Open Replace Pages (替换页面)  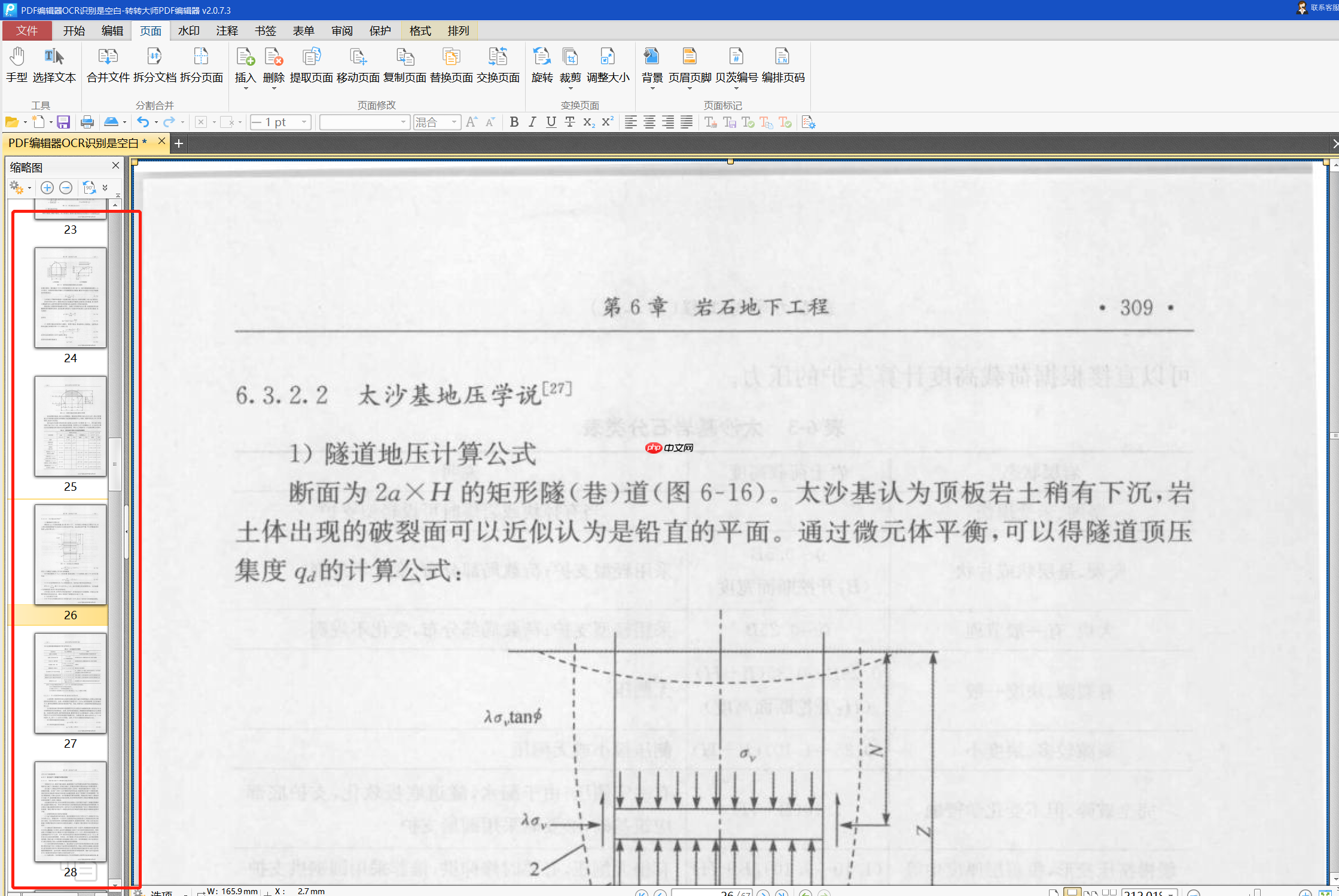pyautogui.click(x=451, y=65)
